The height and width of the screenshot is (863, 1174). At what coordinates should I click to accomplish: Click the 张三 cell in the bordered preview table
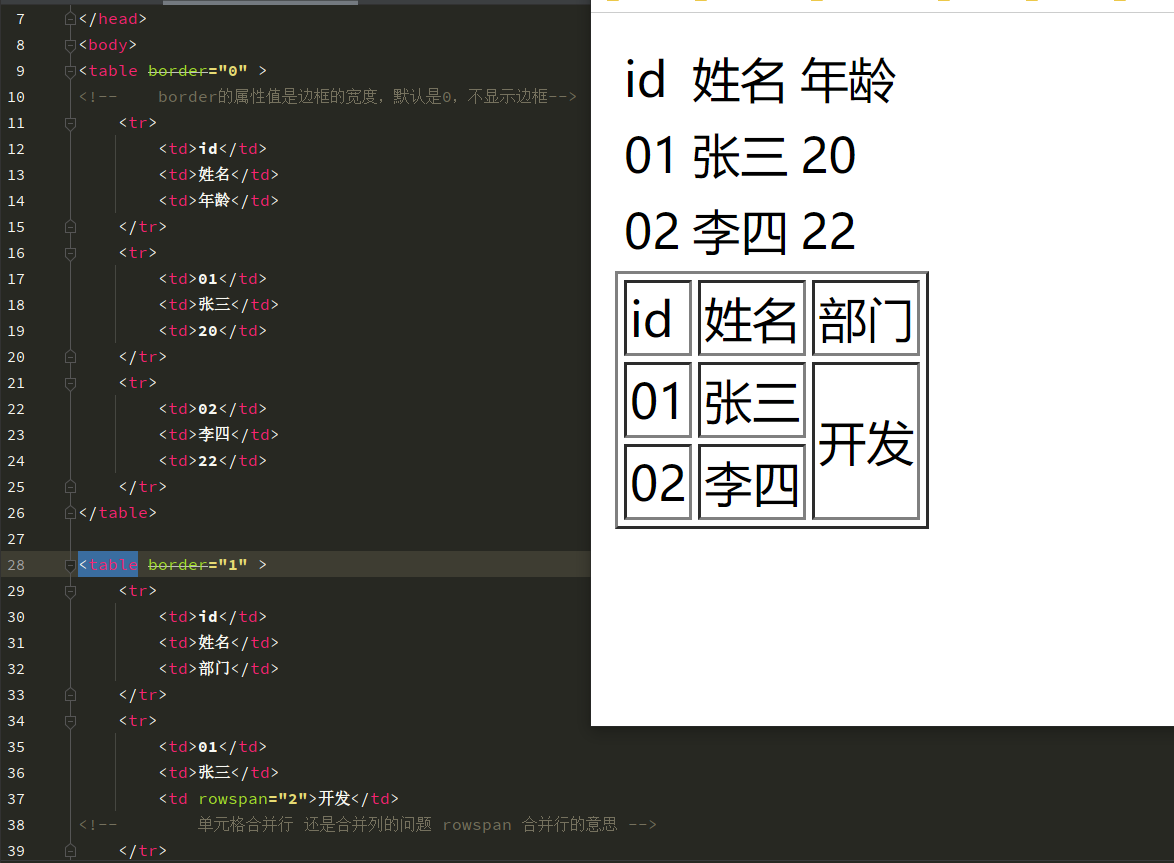click(x=751, y=399)
